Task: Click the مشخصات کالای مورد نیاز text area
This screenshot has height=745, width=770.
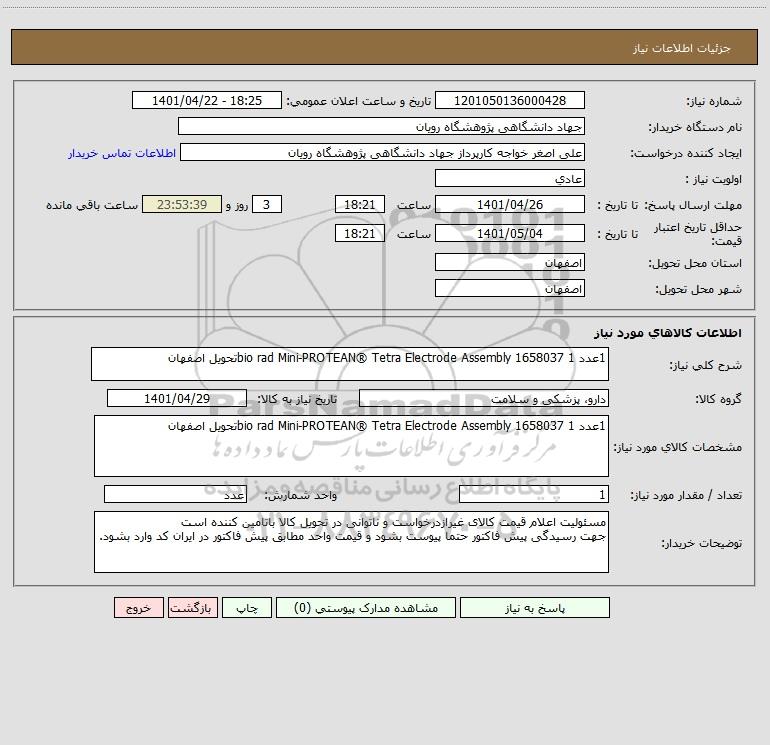Action: (351, 446)
